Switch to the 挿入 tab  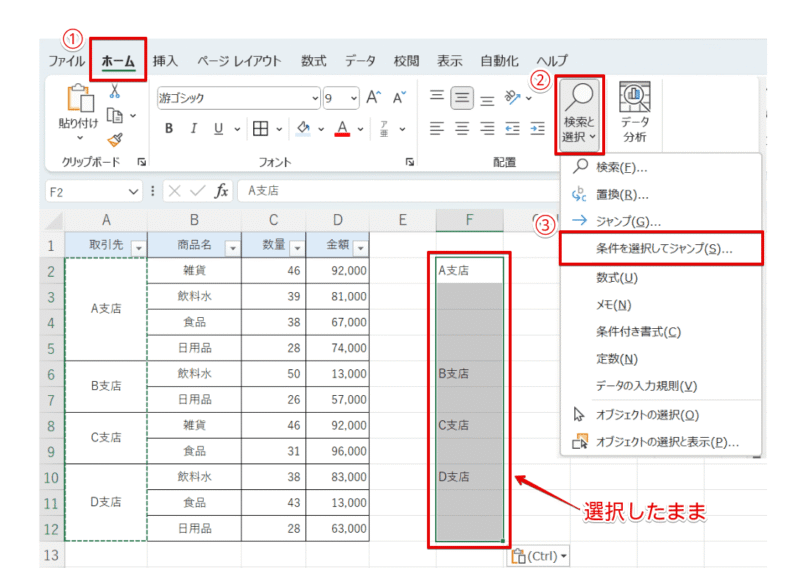165,61
